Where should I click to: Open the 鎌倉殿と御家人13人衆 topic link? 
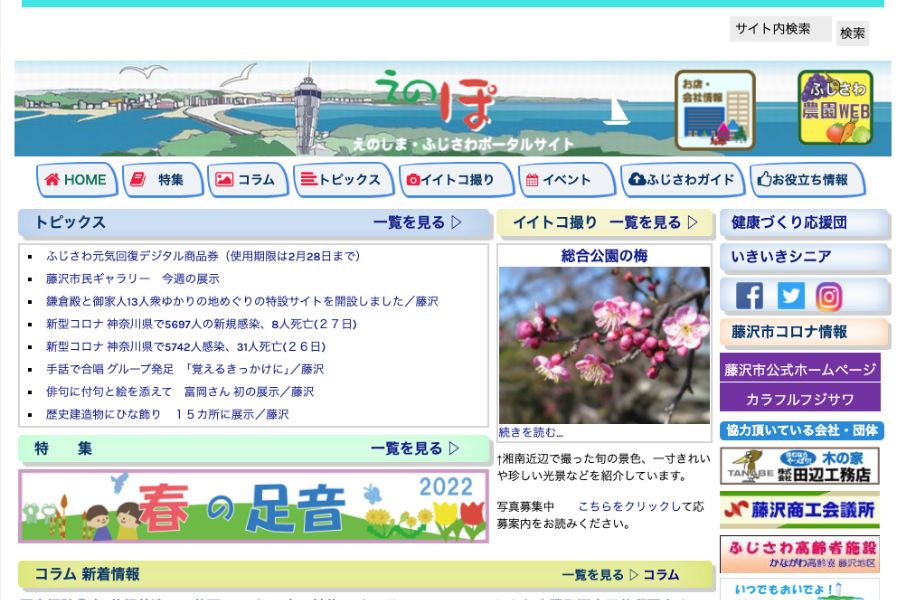click(242, 301)
